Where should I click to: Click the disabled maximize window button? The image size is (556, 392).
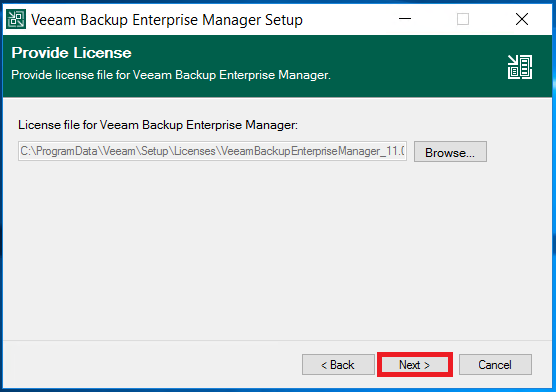click(x=463, y=19)
